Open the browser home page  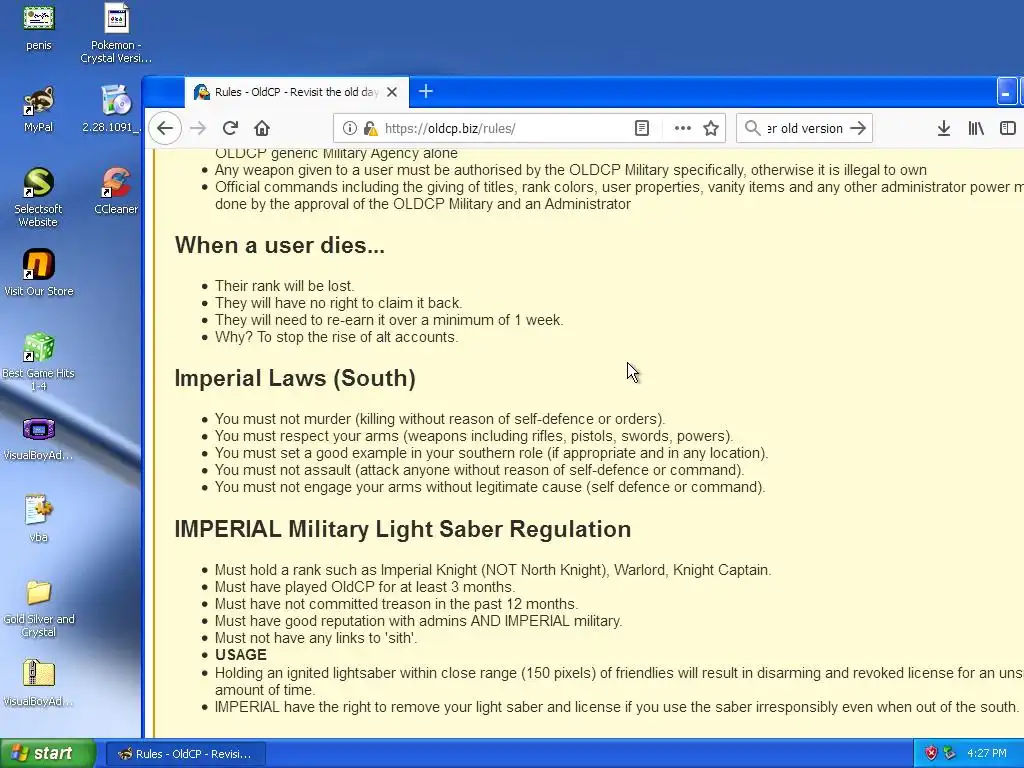click(x=262, y=128)
